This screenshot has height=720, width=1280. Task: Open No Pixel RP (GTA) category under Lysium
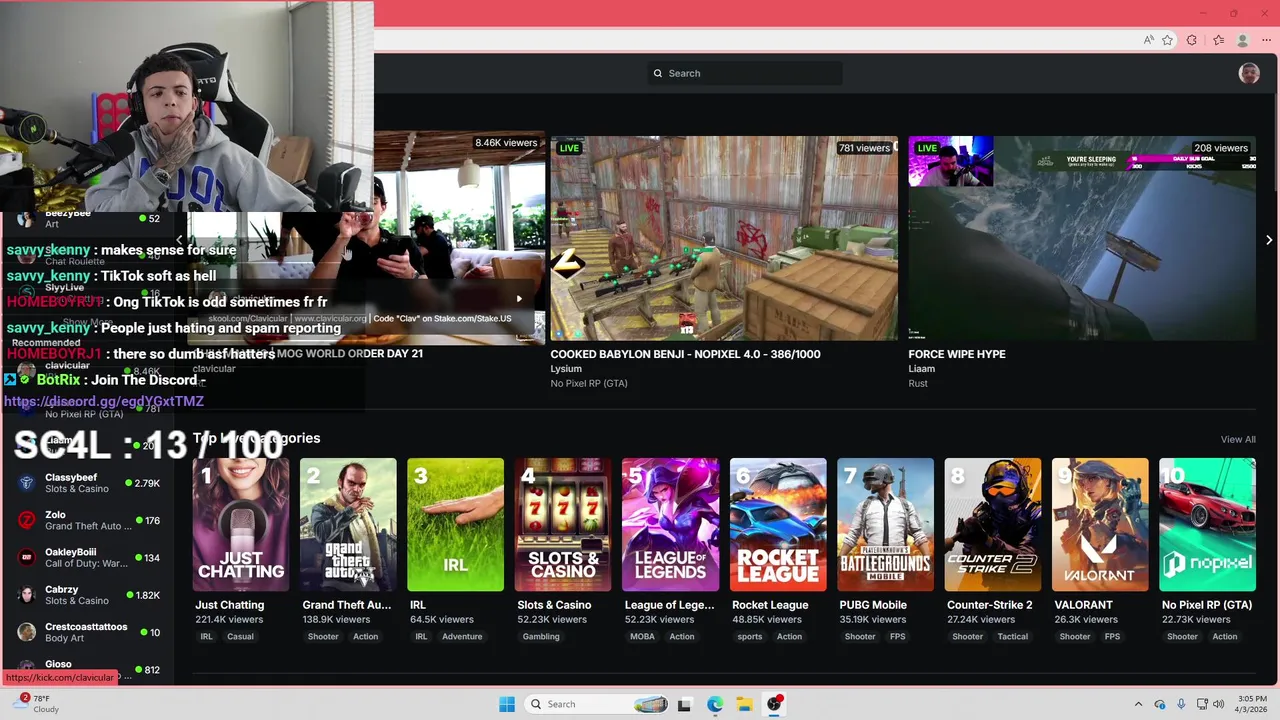point(589,383)
